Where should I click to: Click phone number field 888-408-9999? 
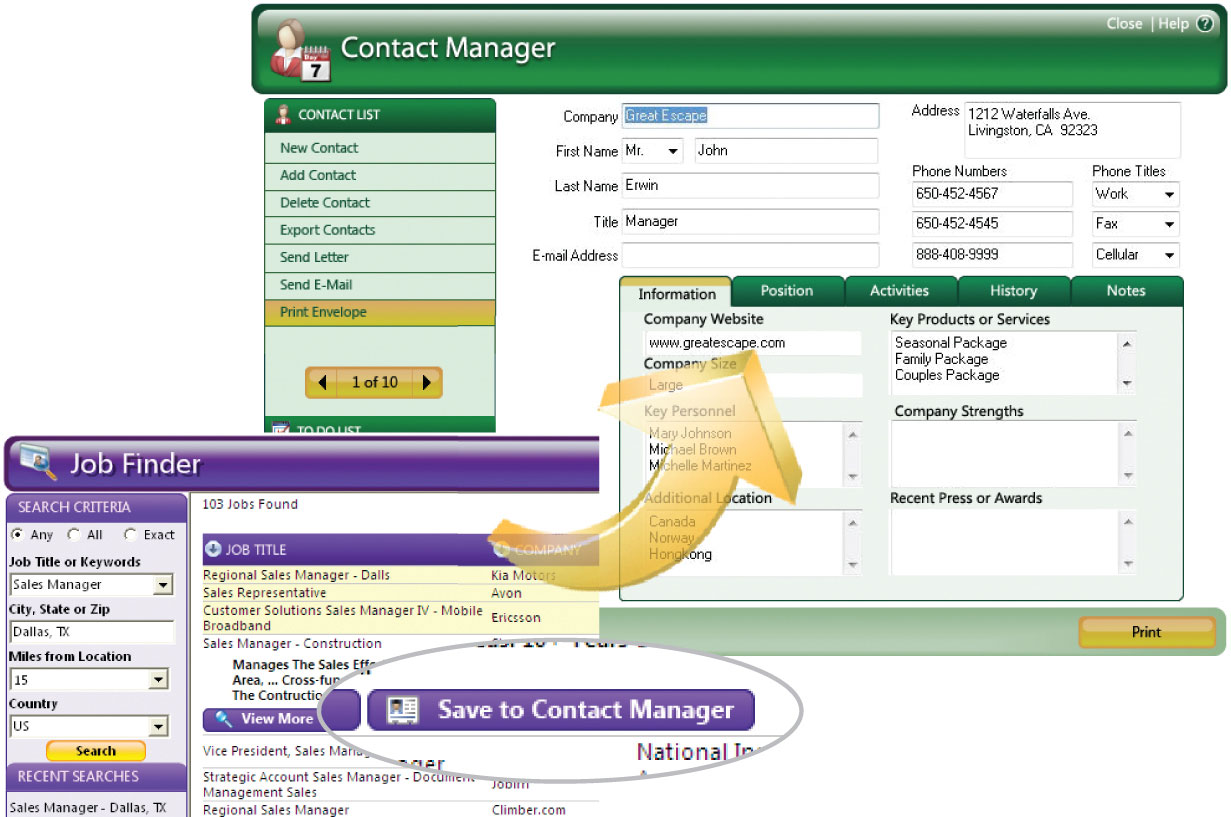tap(992, 255)
